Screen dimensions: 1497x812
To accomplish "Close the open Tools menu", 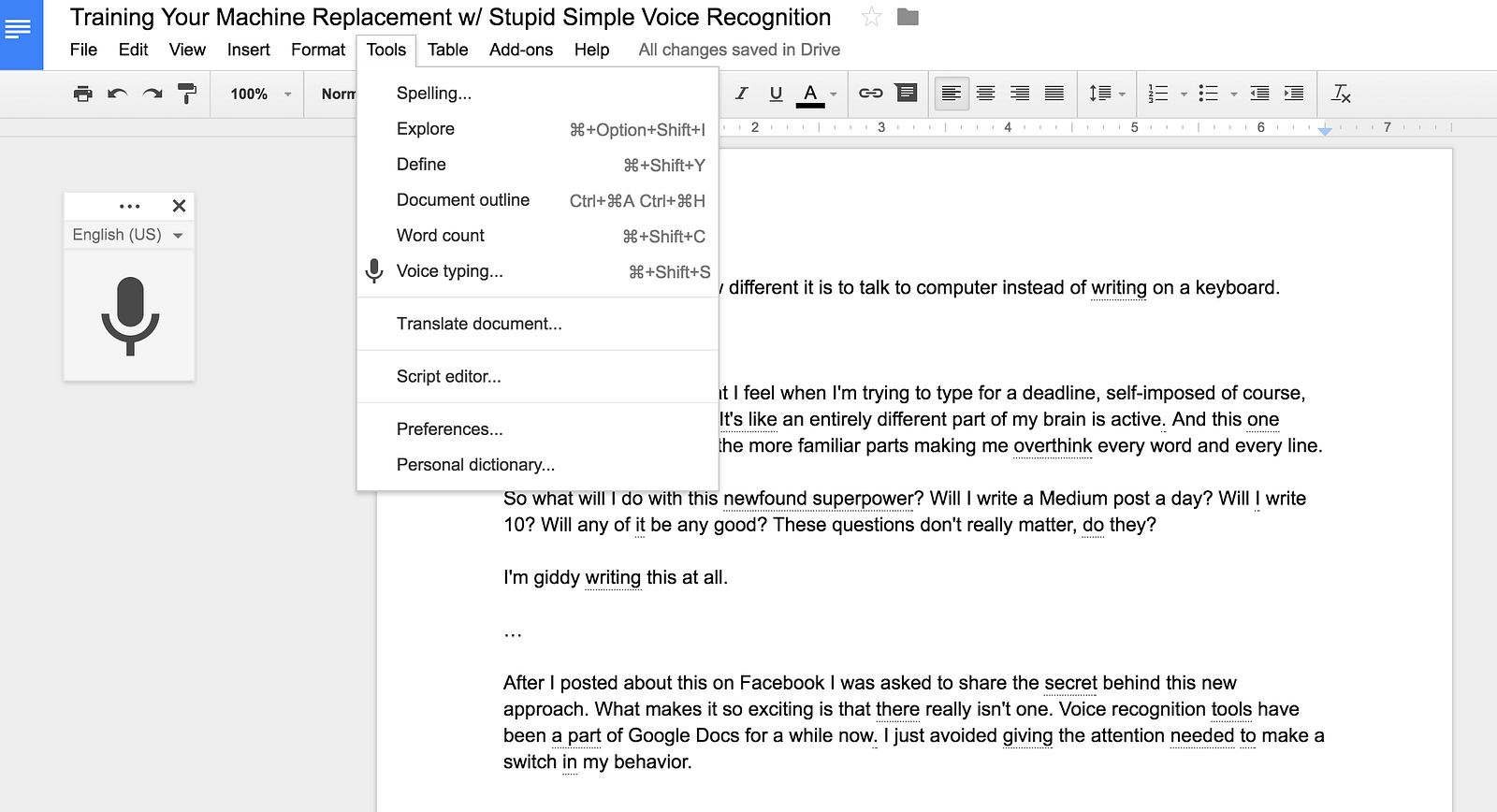I will [386, 50].
